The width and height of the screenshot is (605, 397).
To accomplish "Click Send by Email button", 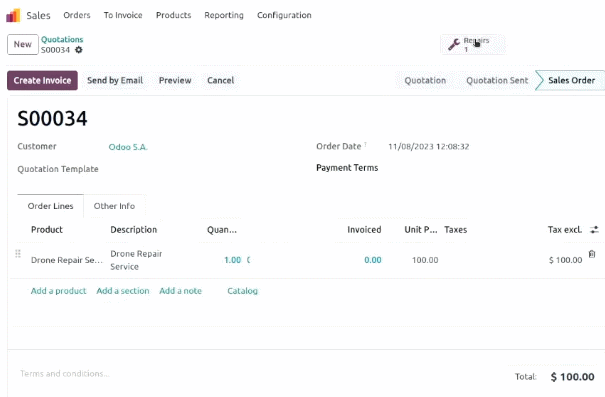I will [115, 80].
